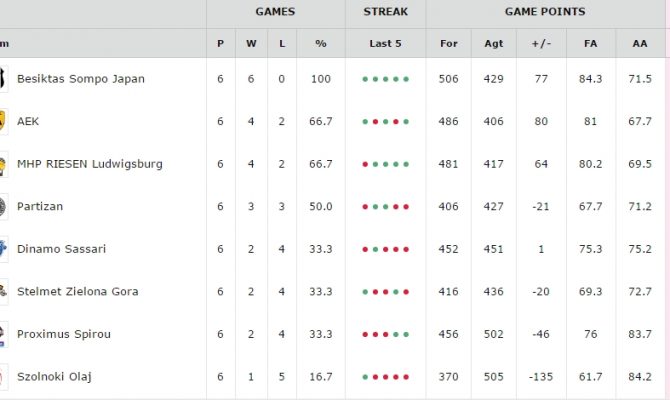Open the Besiktas Sompo Japan team link
This screenshot has width=670, height=400.
81,79
